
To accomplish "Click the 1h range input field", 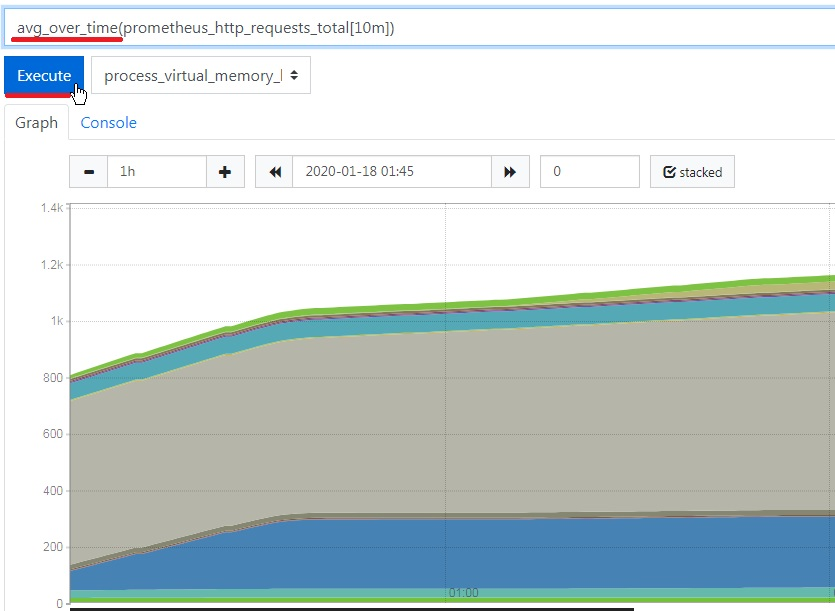I will pyautogui.click(x=157, y=172).
